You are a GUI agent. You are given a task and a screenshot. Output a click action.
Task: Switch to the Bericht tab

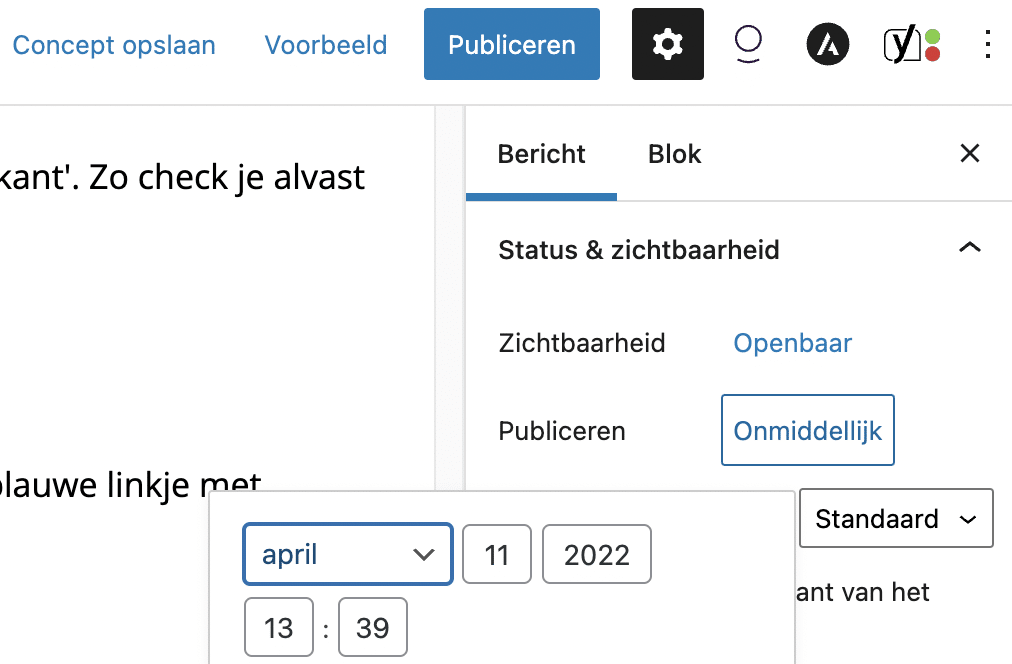click(x=541, y=154)
